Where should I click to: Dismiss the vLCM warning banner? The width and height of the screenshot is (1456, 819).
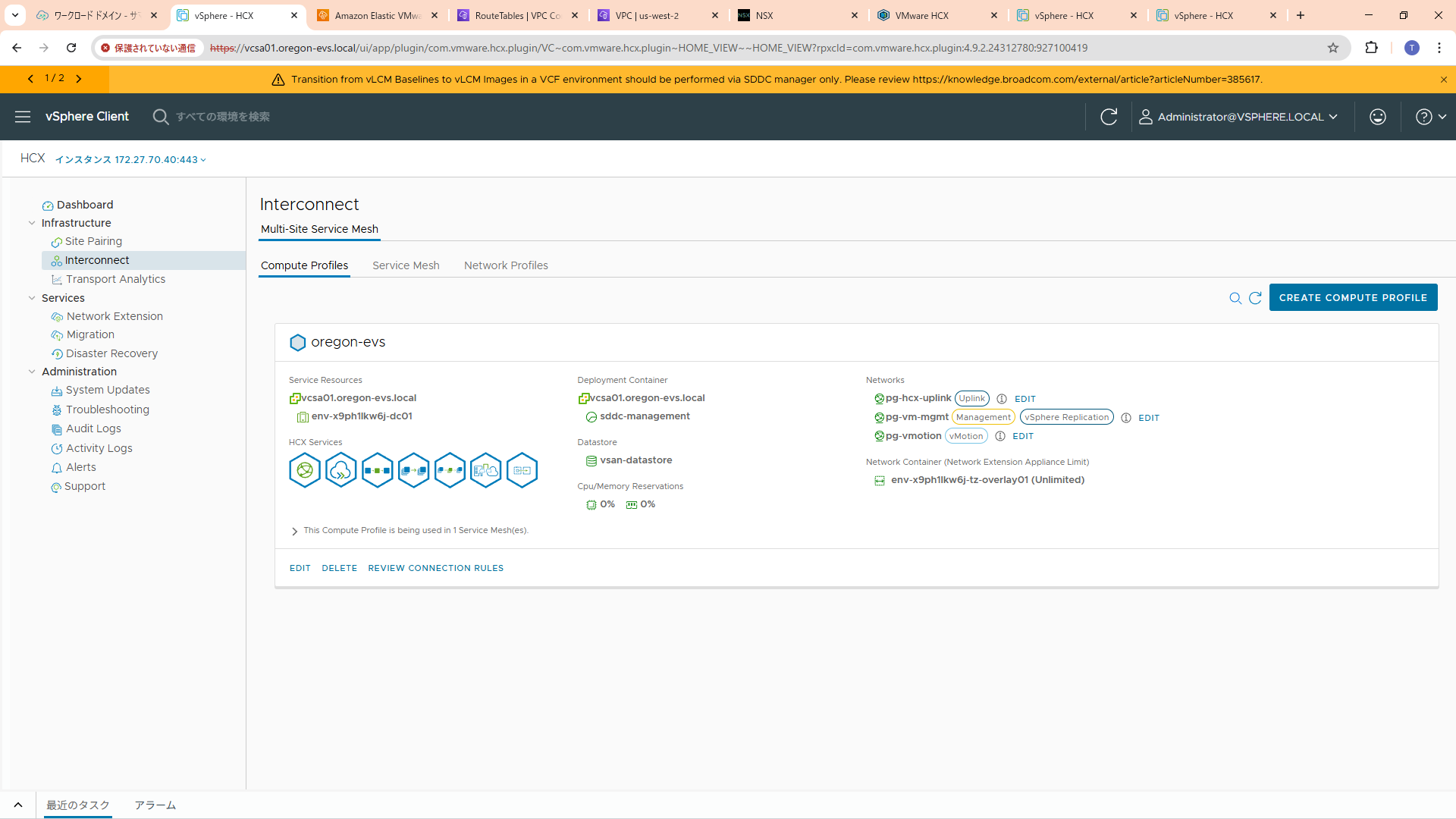(x=1443, y=80)
